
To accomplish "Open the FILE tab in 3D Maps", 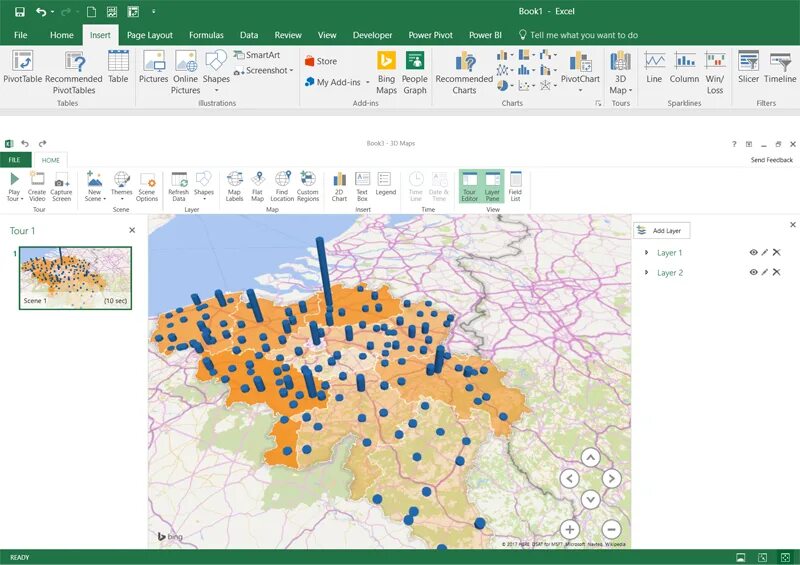I will 15,160.
